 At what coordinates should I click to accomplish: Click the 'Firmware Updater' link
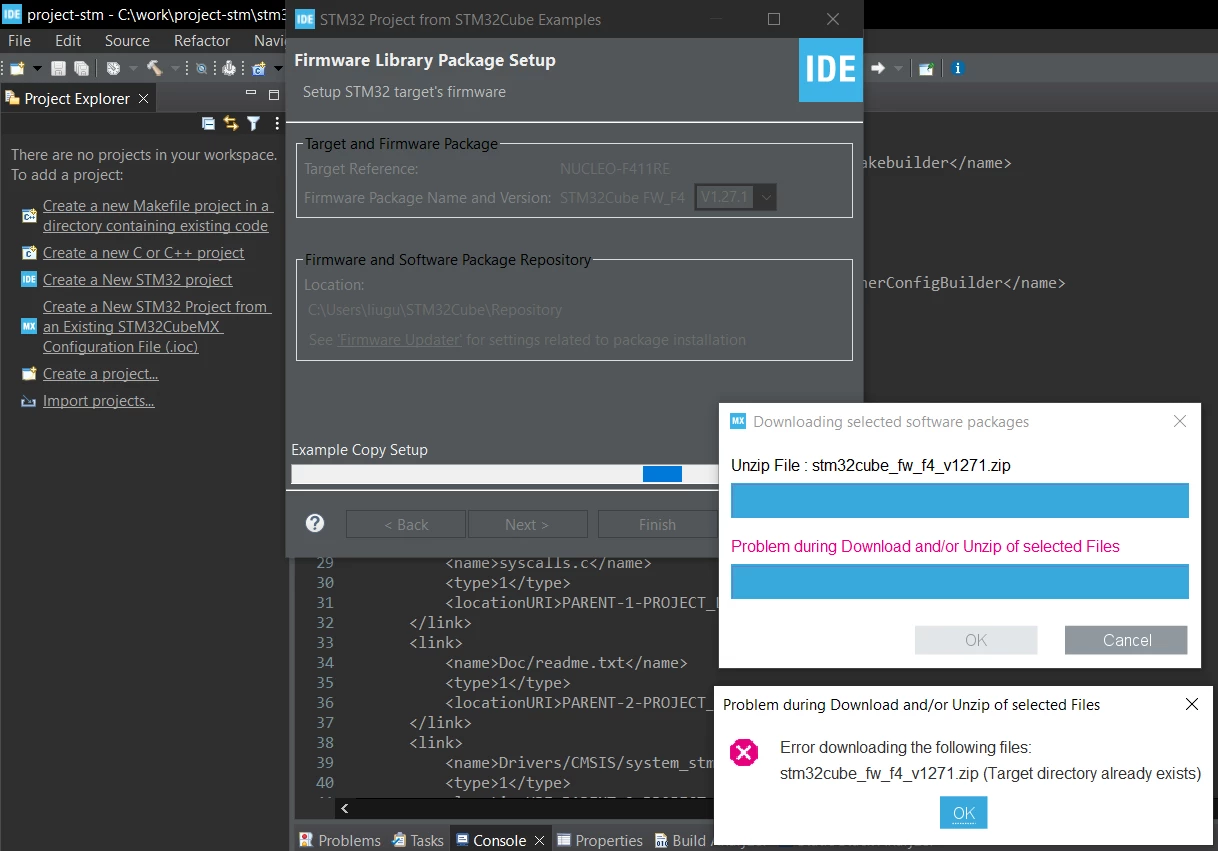(x=400, y=340)
